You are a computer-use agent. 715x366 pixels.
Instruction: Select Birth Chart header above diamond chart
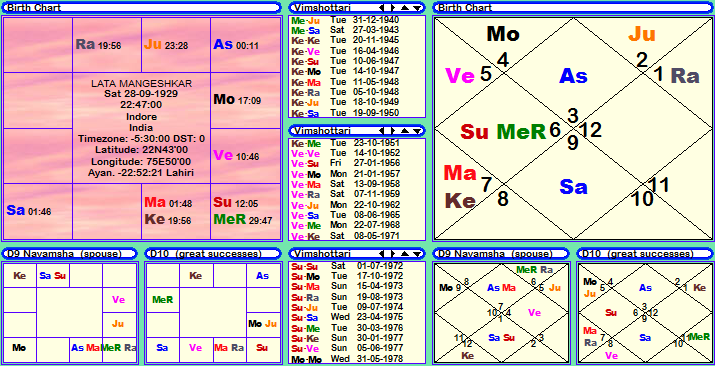pyautogui.click(x=573, y=8)
